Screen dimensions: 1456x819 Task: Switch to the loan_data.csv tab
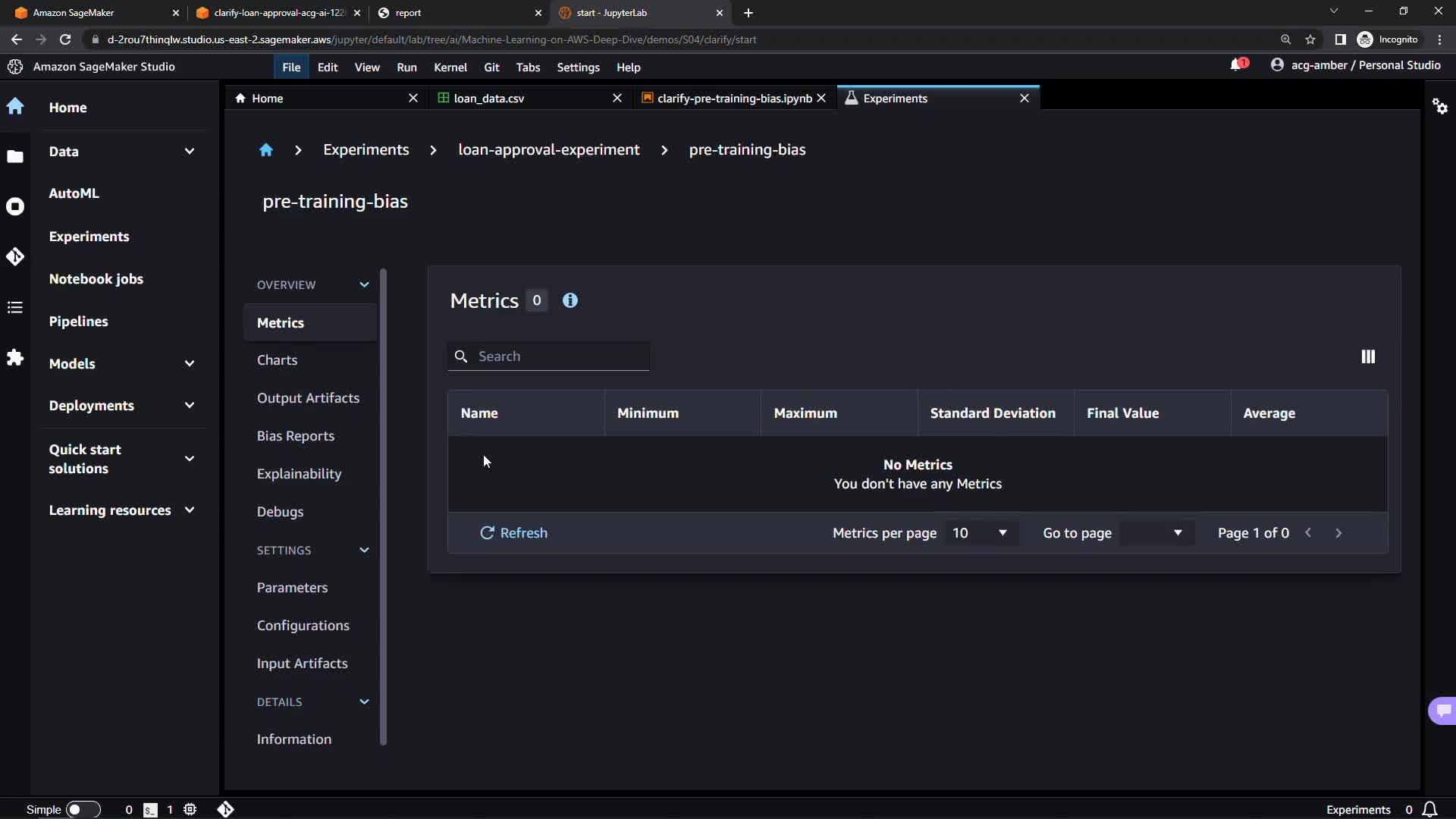click(489, 99)
